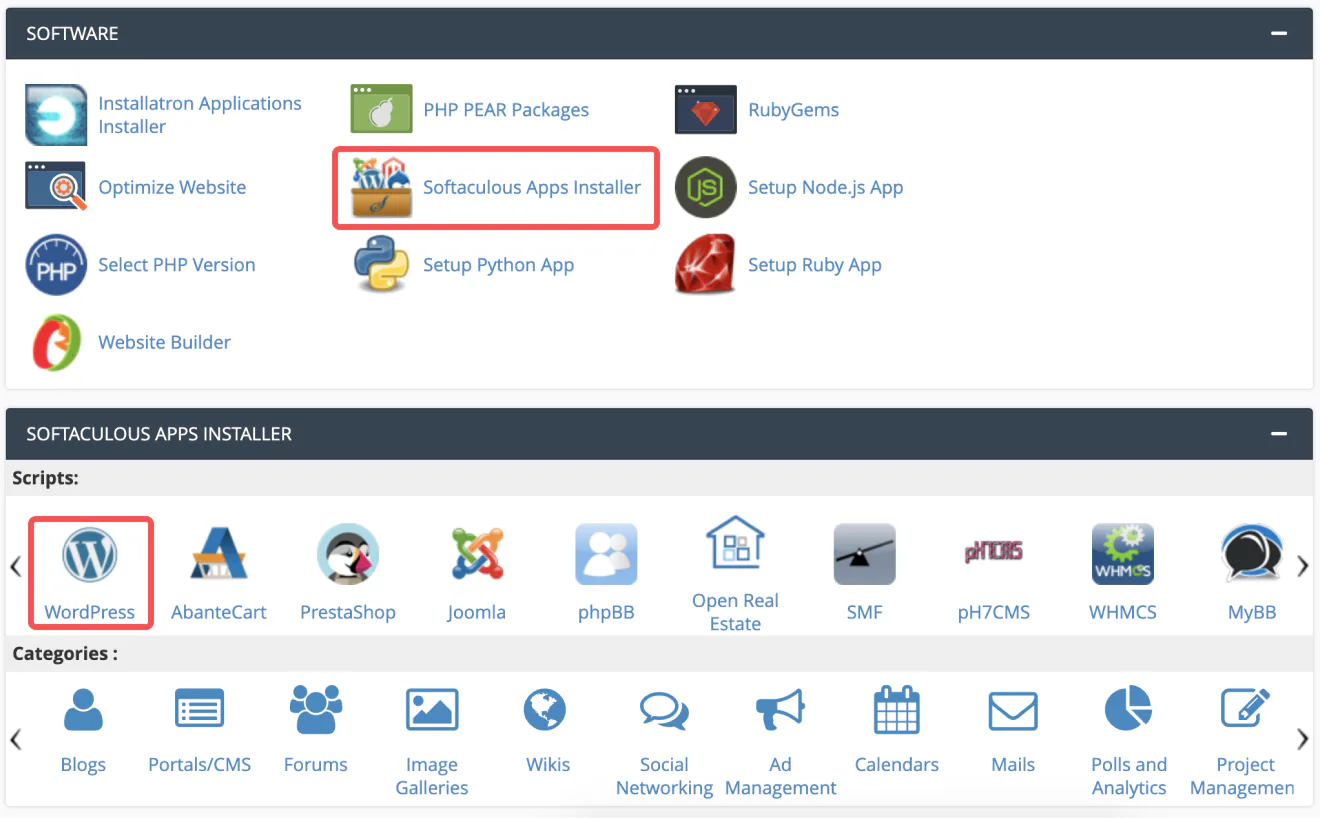Show previous categories with left arrow

click(x=16, y=740)
